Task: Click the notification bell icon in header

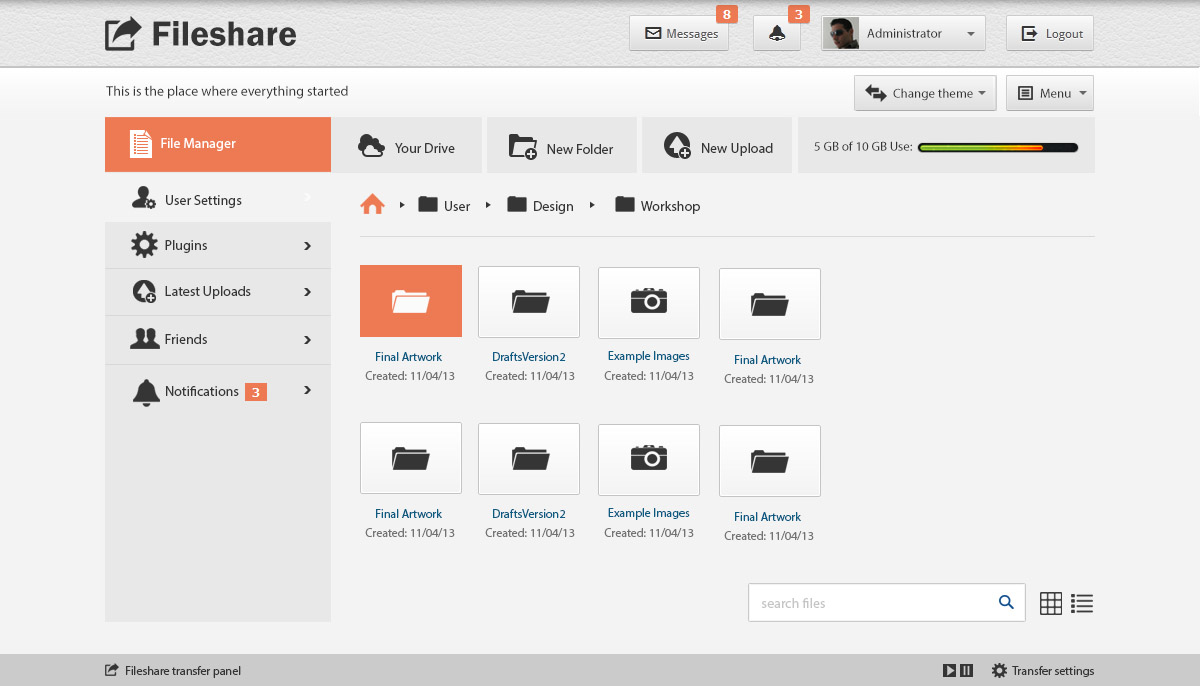Action: [777, 34]
